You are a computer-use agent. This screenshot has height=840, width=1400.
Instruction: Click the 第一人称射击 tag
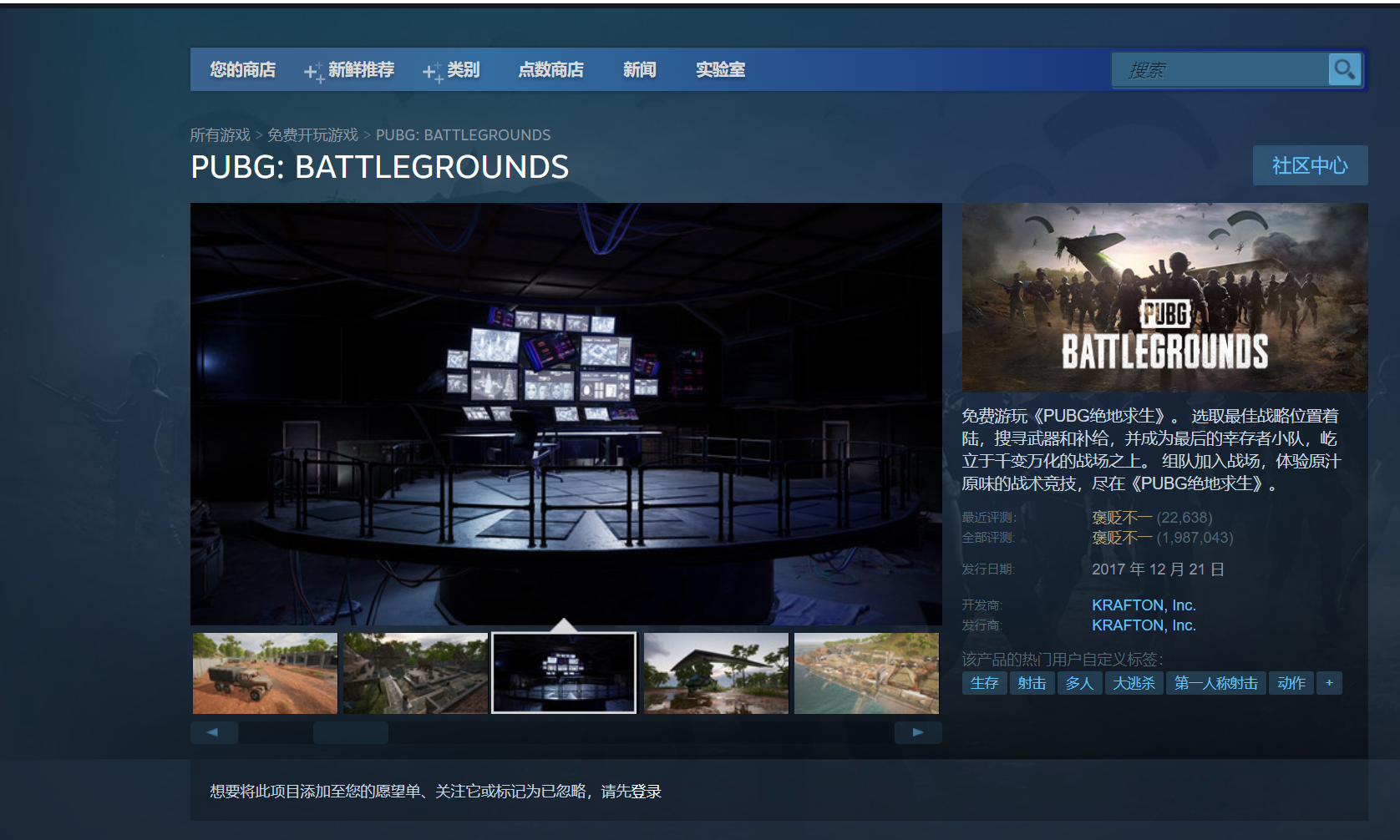coord(1215,683)
